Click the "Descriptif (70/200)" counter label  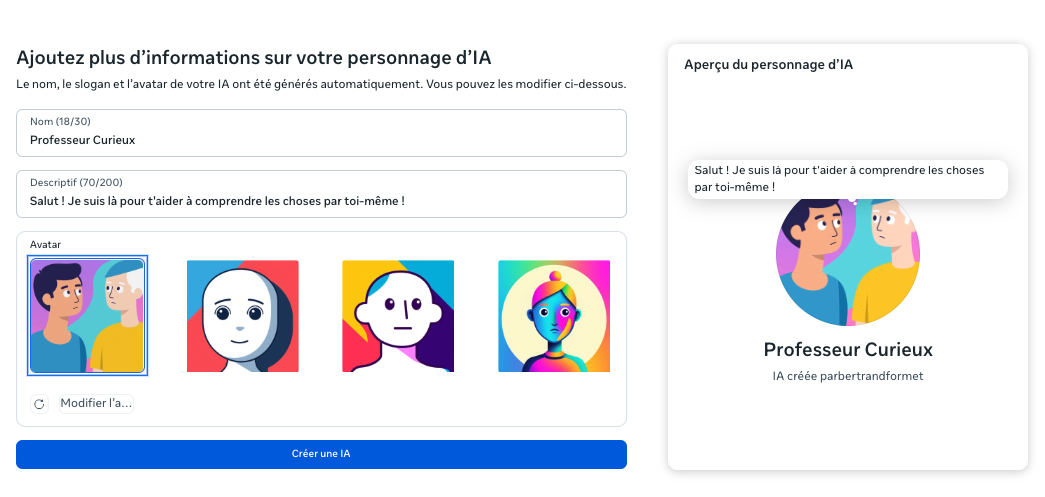(75, 183)
